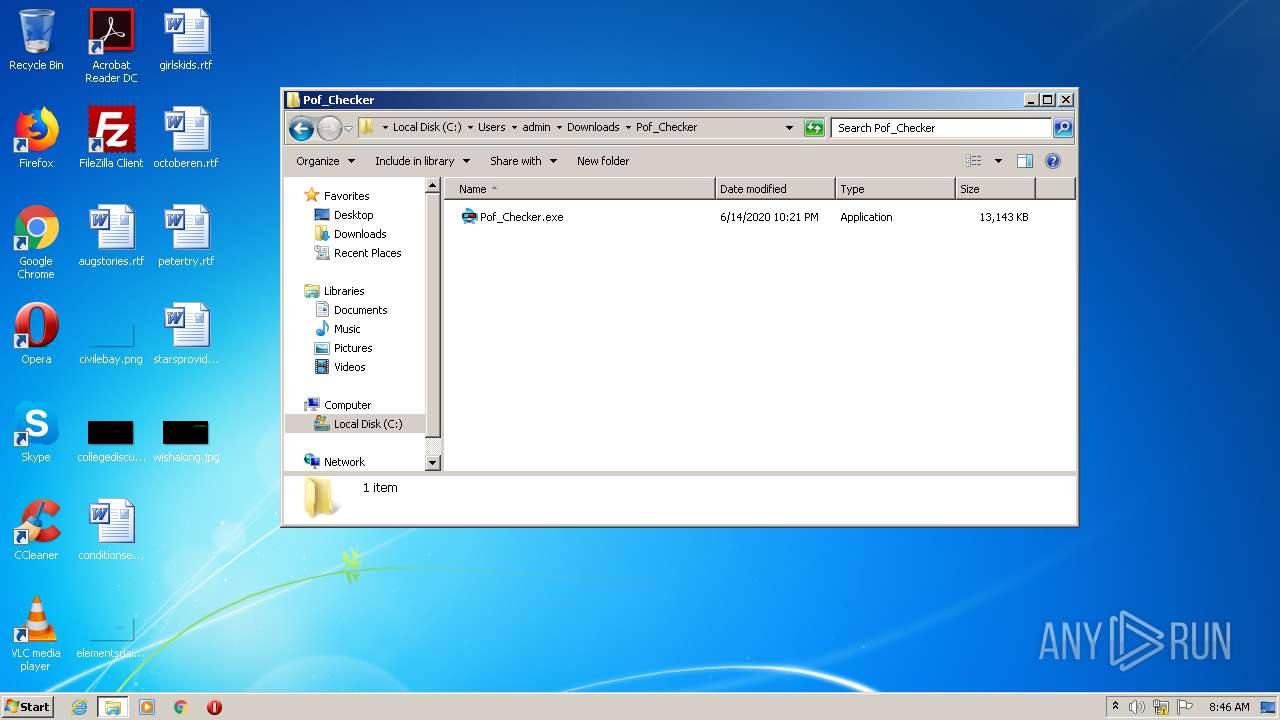This screenshot has height=720, width=1280.
Task: Expand the arrow after Downloads in breadcrumb
Action: click(628, 128)
